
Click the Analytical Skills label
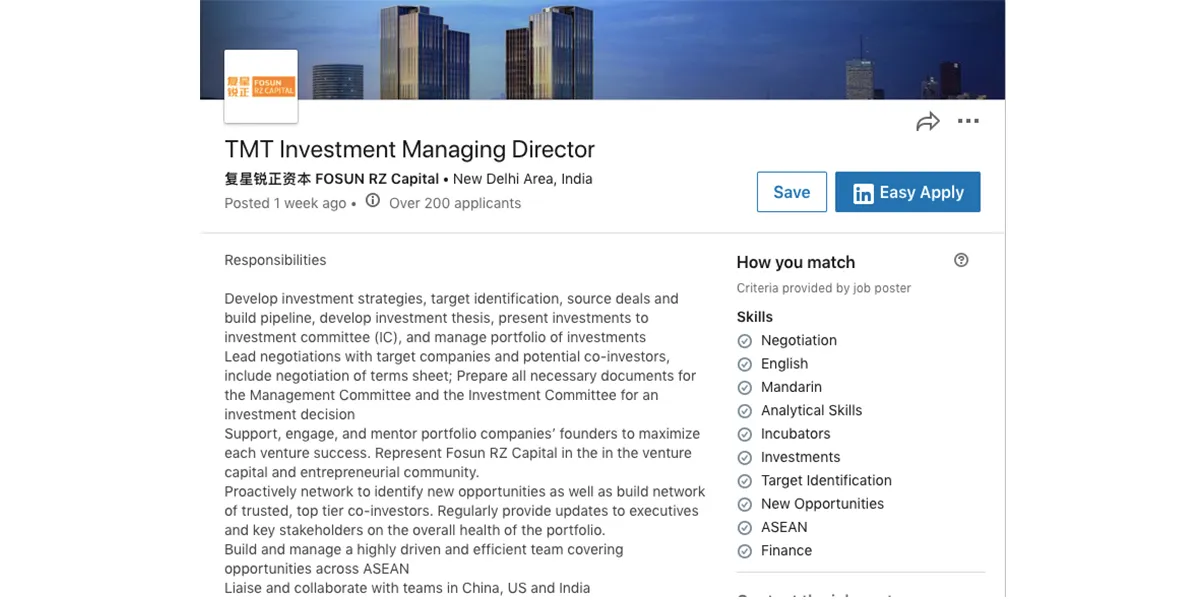pyautogui.click(x=811, y=410)
